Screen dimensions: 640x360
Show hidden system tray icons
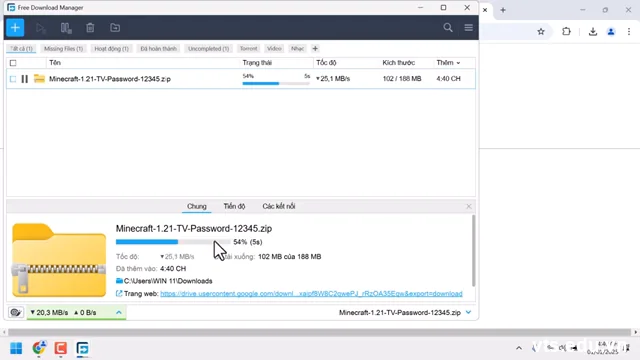tap(519, 348)
